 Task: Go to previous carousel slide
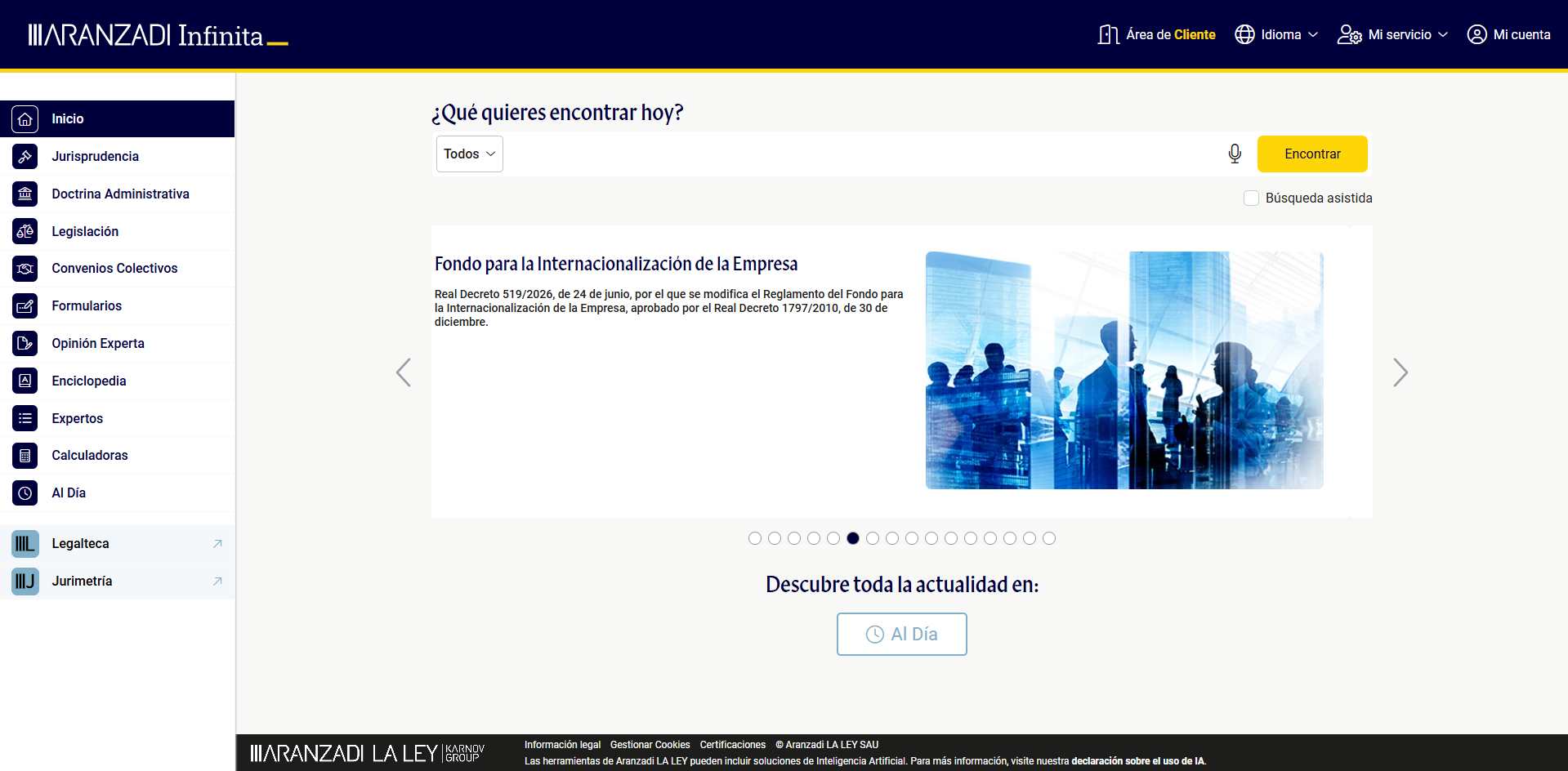[x=404, y=372]
